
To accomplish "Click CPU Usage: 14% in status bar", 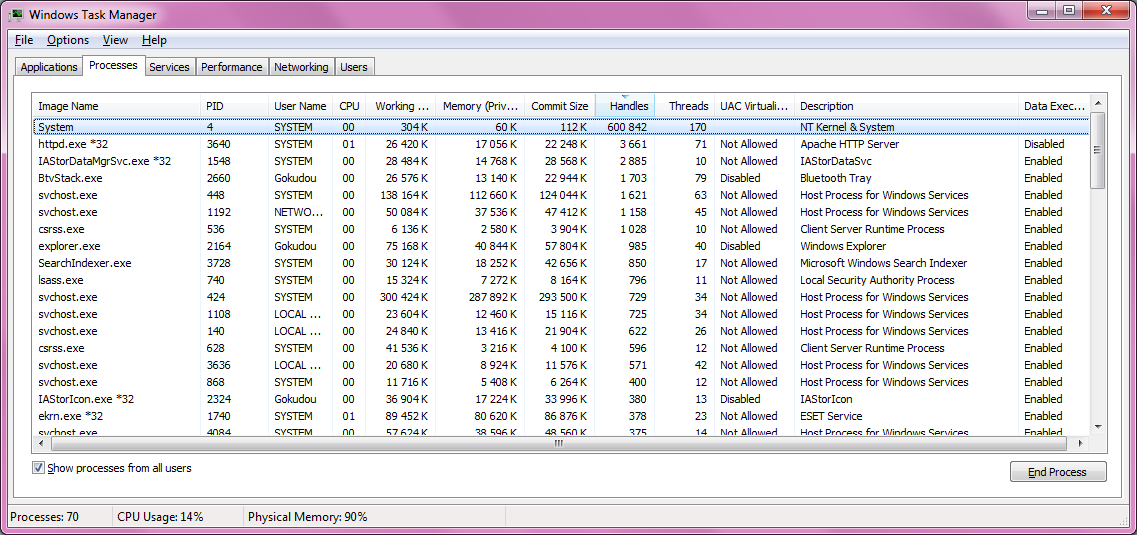I will pyautogui.click(x=160, y=517).
